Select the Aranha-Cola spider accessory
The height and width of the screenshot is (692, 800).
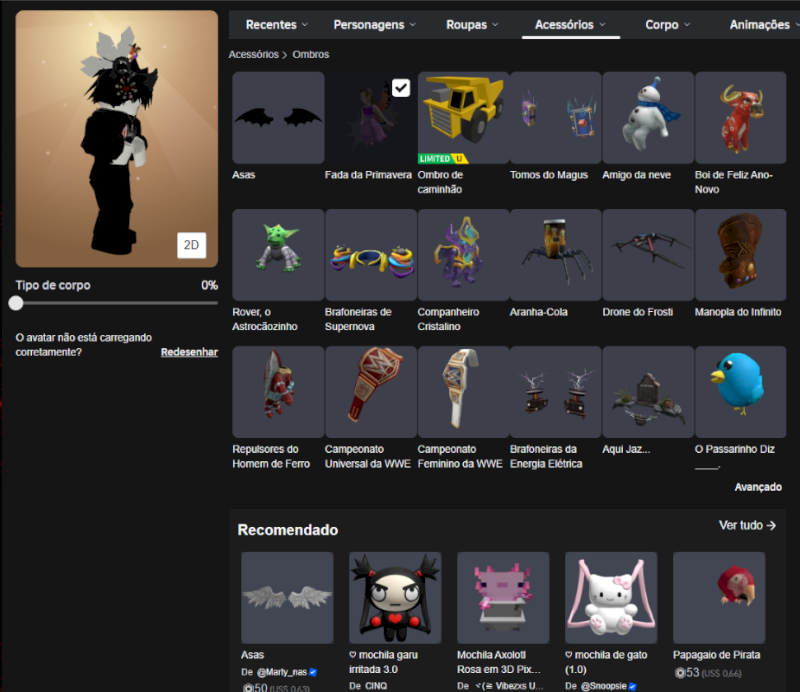tap(555, 254)
